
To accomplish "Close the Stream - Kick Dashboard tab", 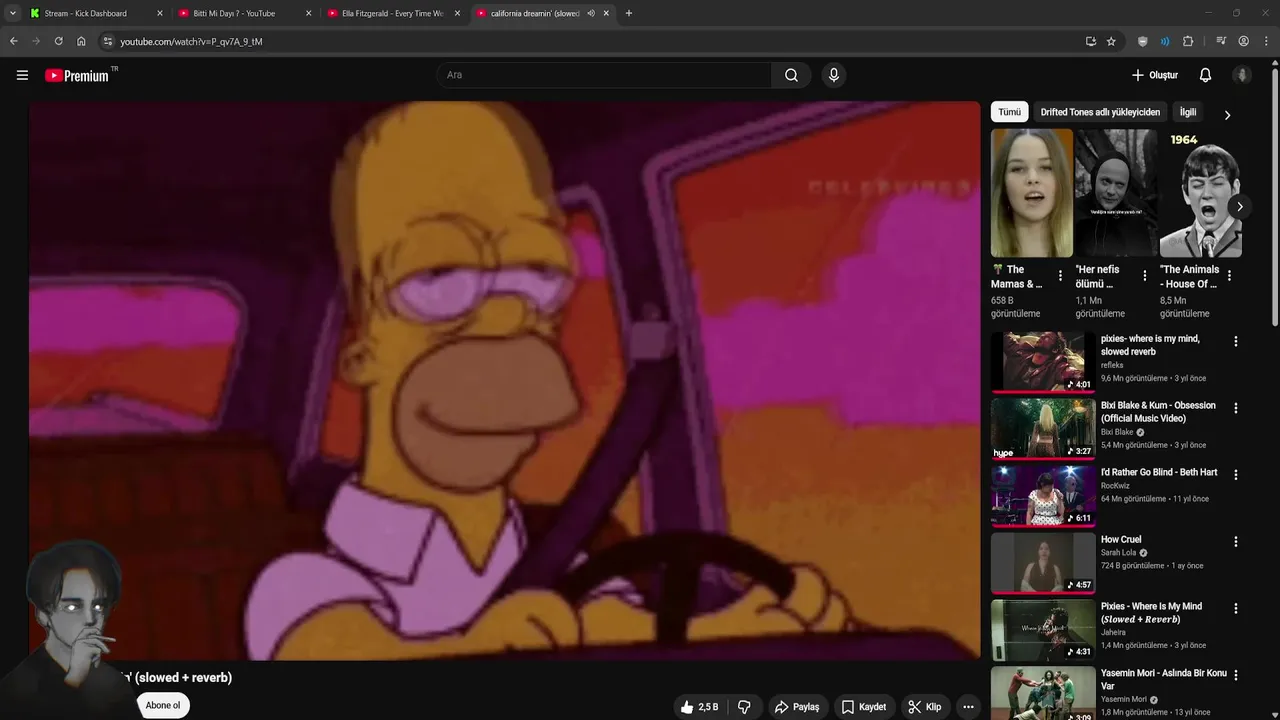I will (159, 13).
